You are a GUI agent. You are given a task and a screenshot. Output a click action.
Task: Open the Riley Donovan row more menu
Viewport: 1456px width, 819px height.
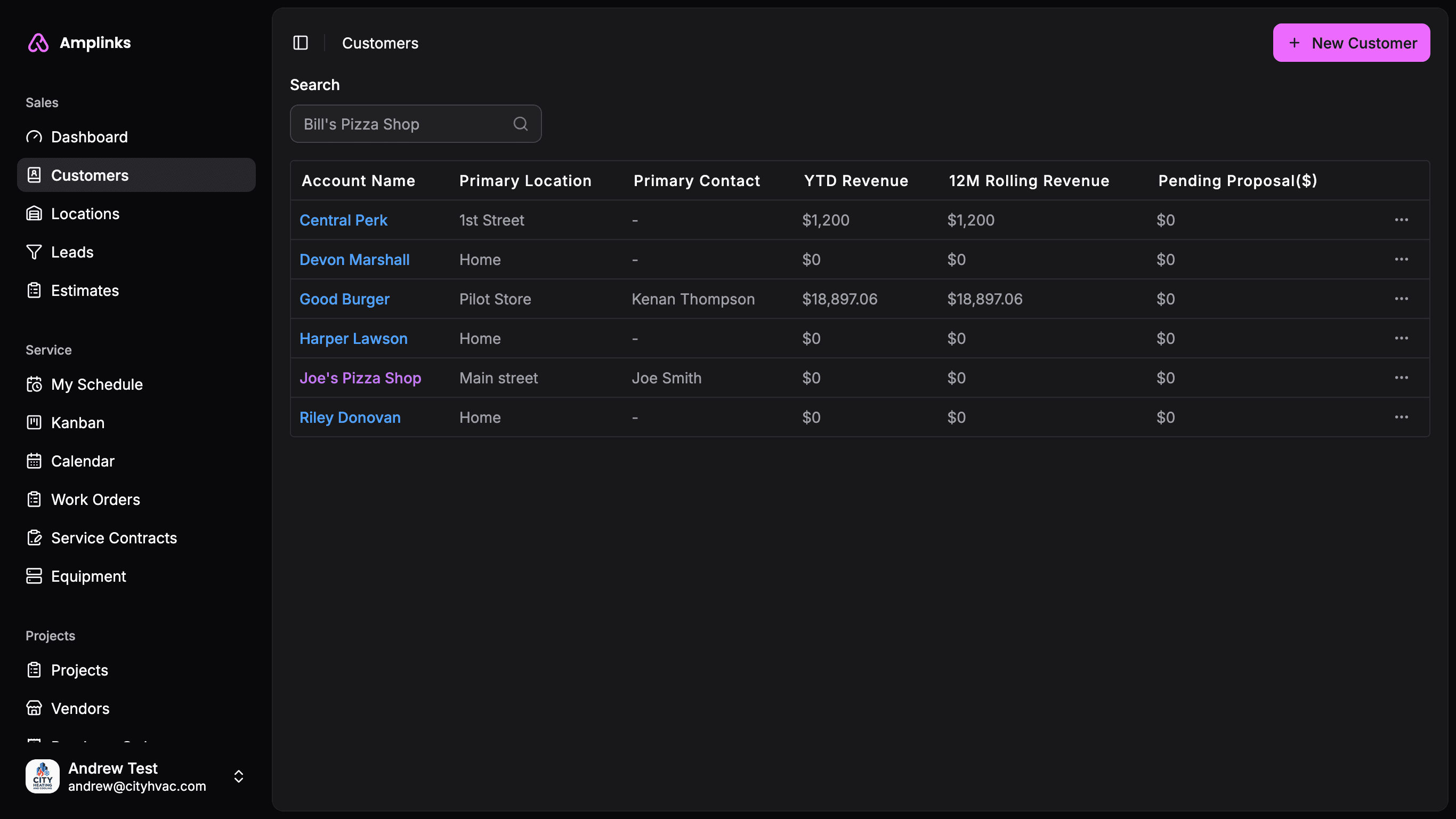click(1401, 417)
